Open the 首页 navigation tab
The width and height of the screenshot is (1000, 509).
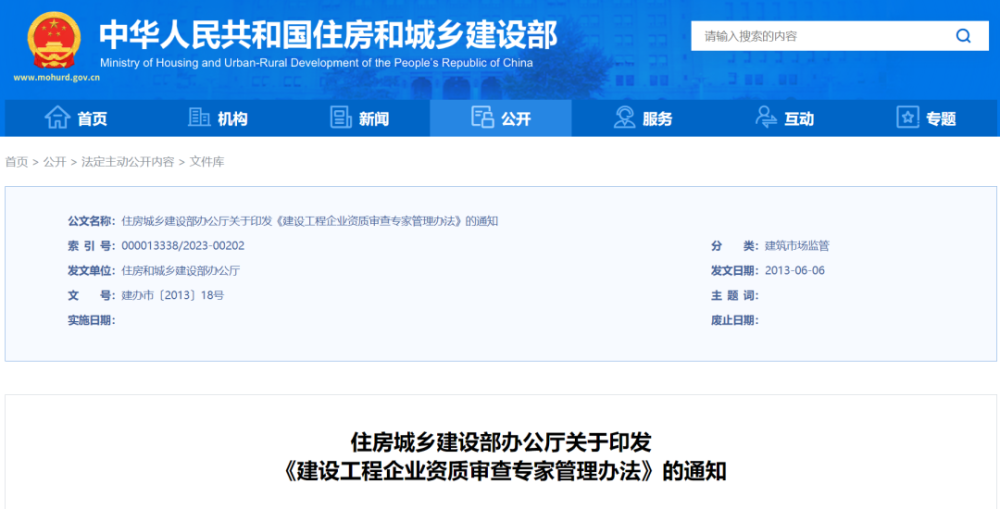pyautogui.click(x=92, y=119)
